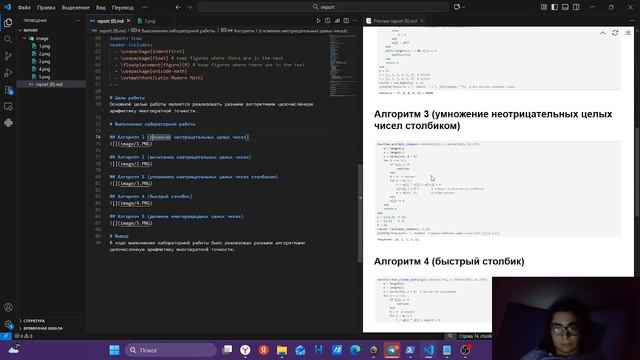Select report (0).md in explorer tree

[x=49, y=84]
